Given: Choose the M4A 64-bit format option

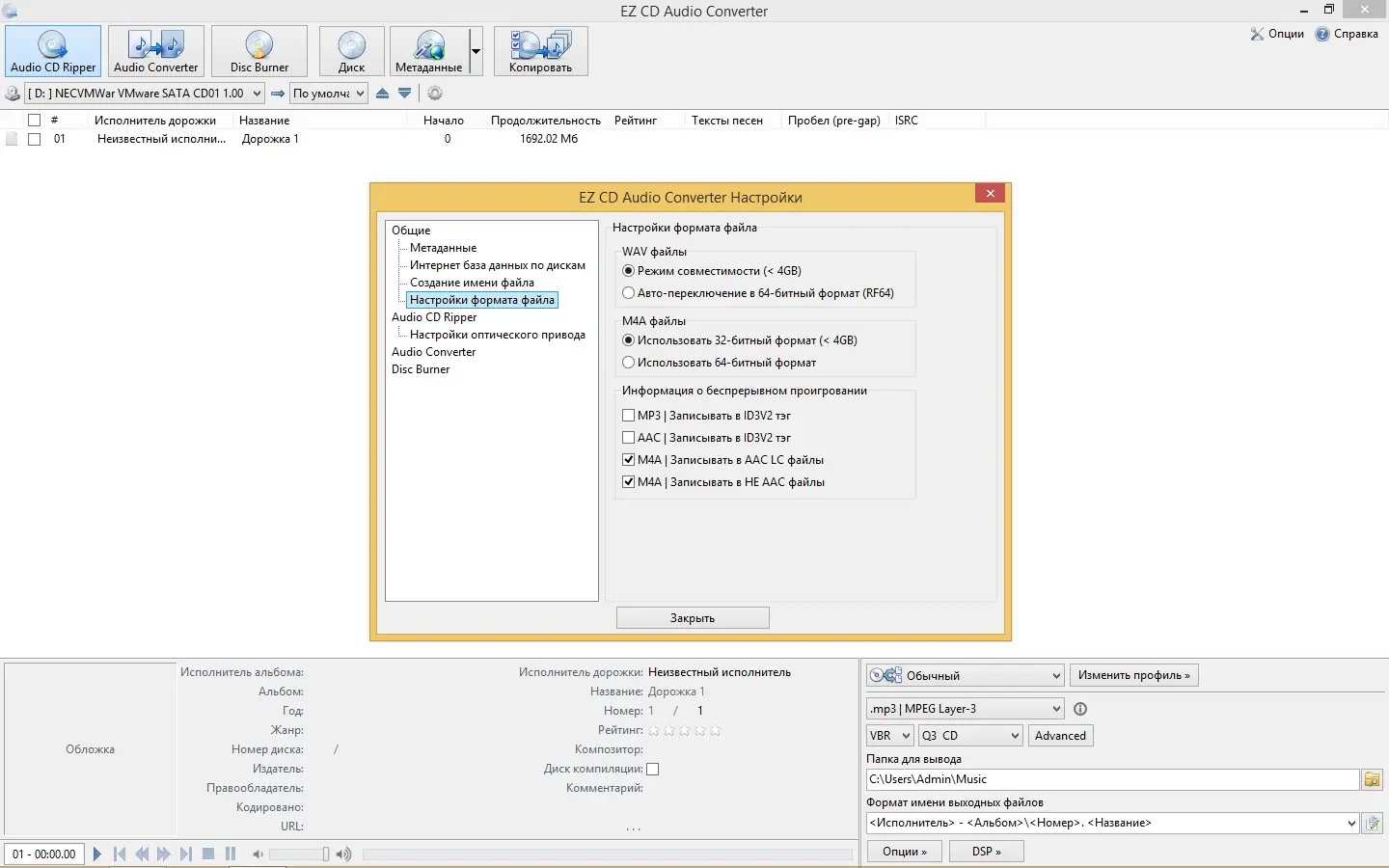Looking at the screenshot, I should point(629,363).
